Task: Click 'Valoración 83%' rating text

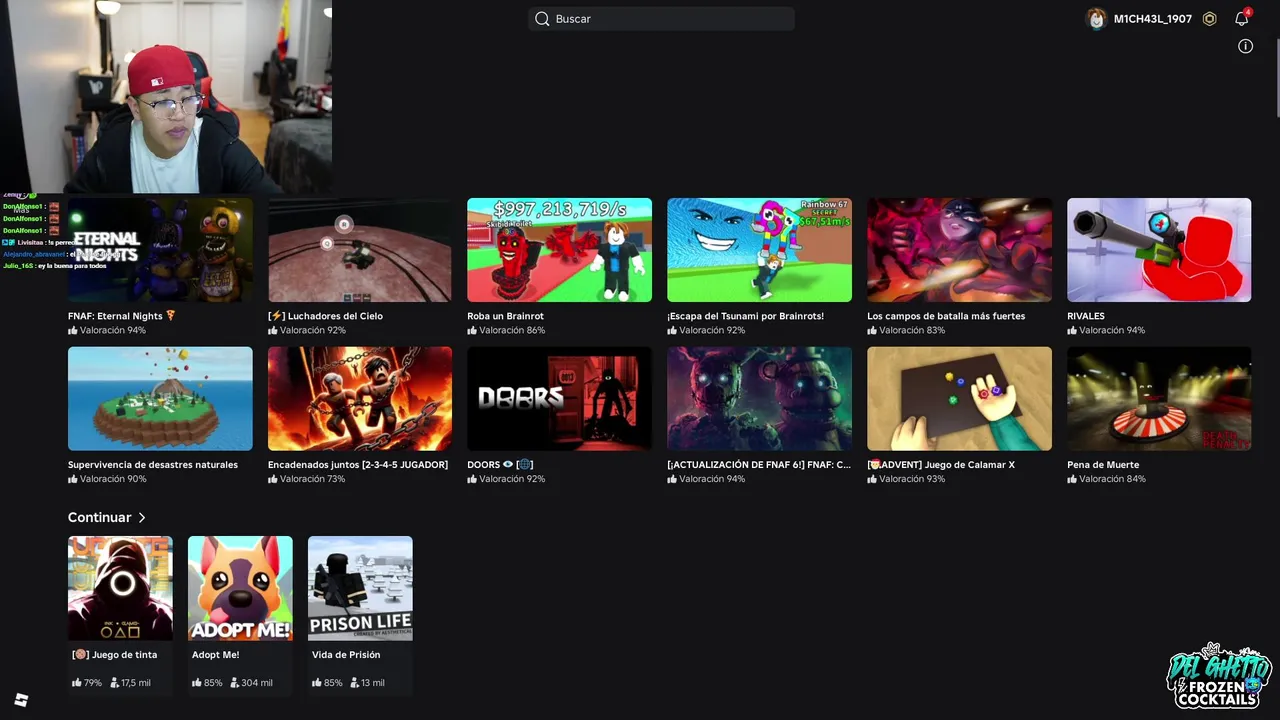Action: pyautogui.click(x=912, y=330)
